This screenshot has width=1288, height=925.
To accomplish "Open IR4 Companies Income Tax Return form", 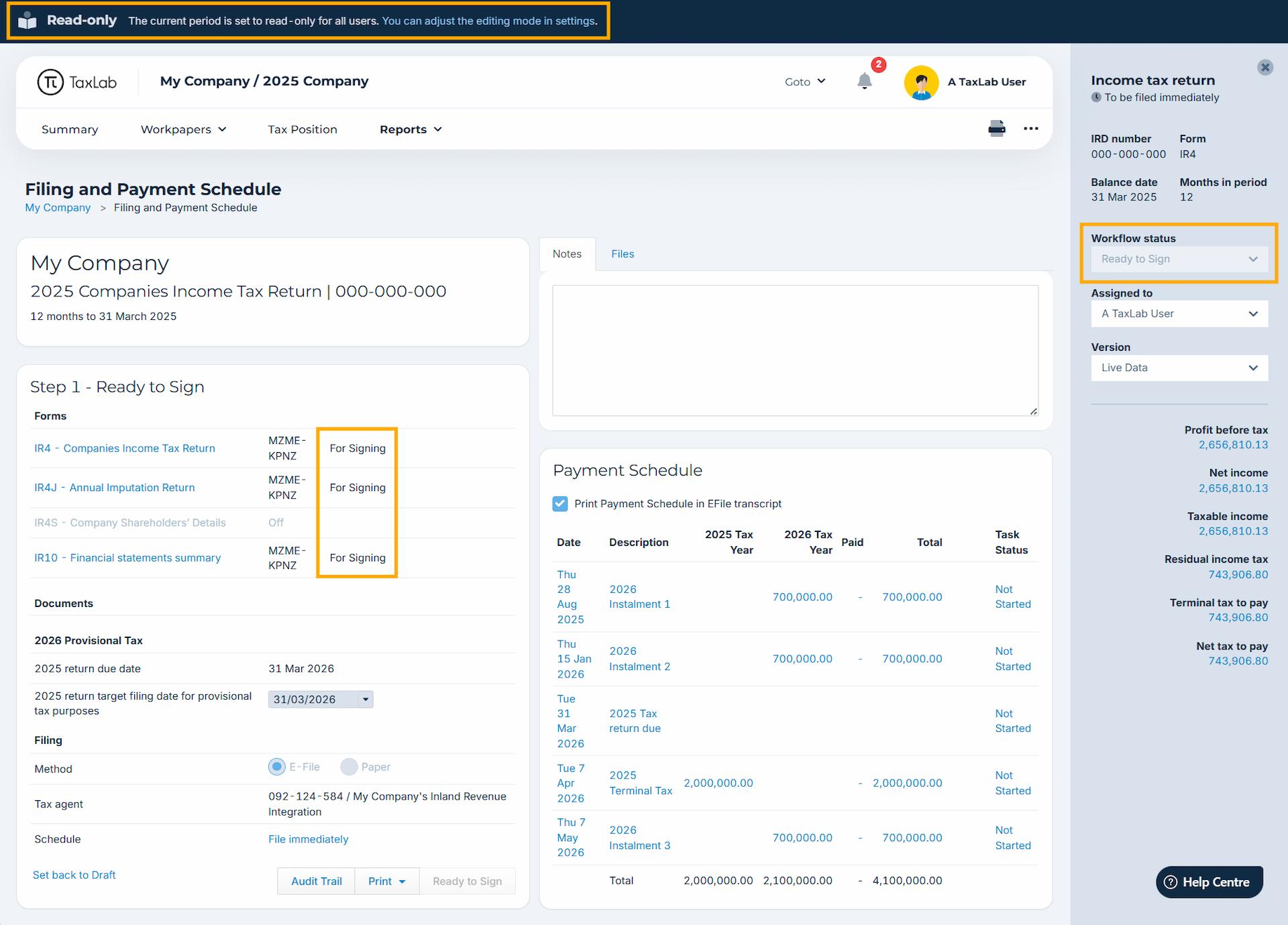I will click(x=125, y=448).
